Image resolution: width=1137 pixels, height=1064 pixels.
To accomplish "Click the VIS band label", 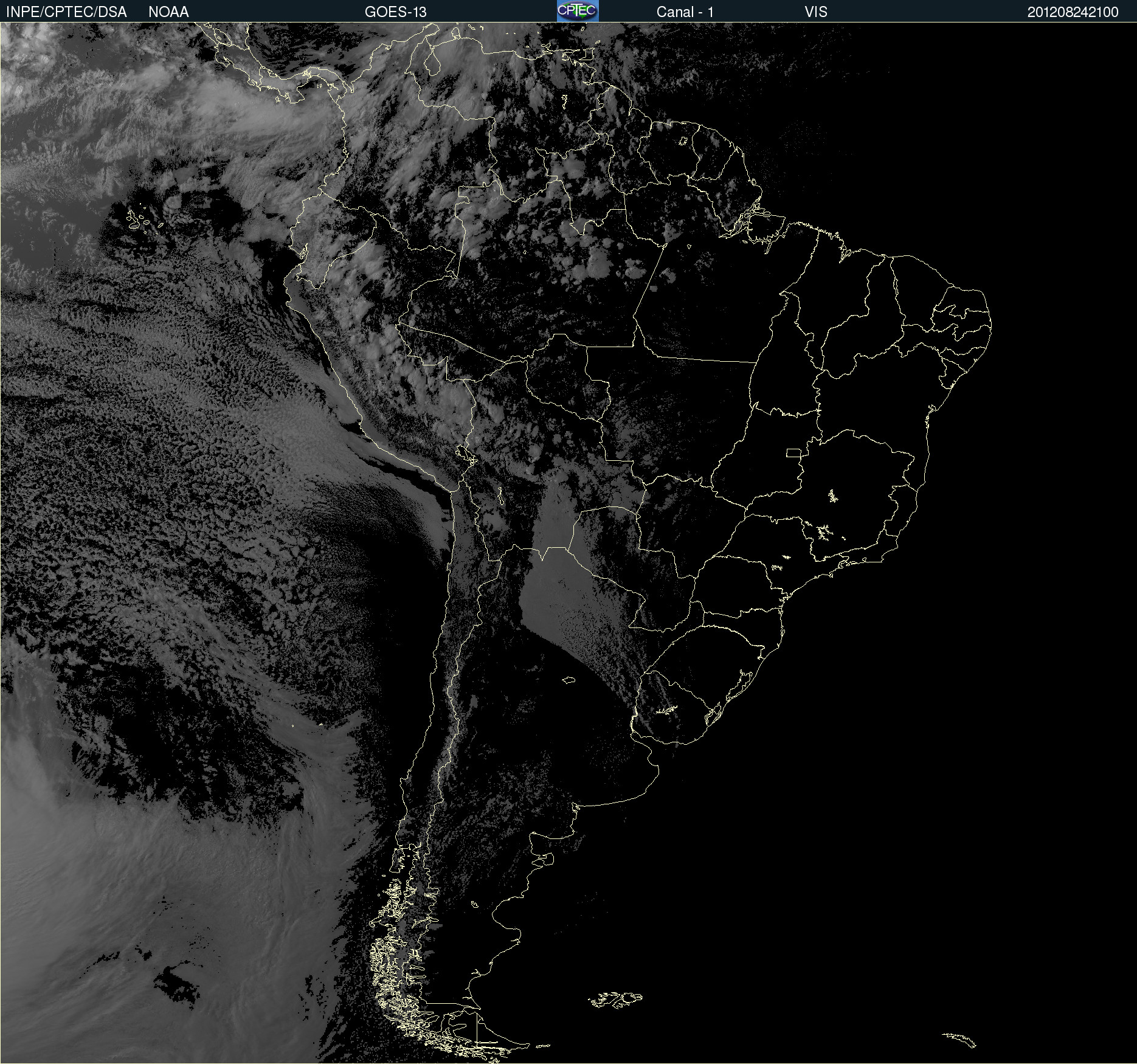I will tap(816, 12).
